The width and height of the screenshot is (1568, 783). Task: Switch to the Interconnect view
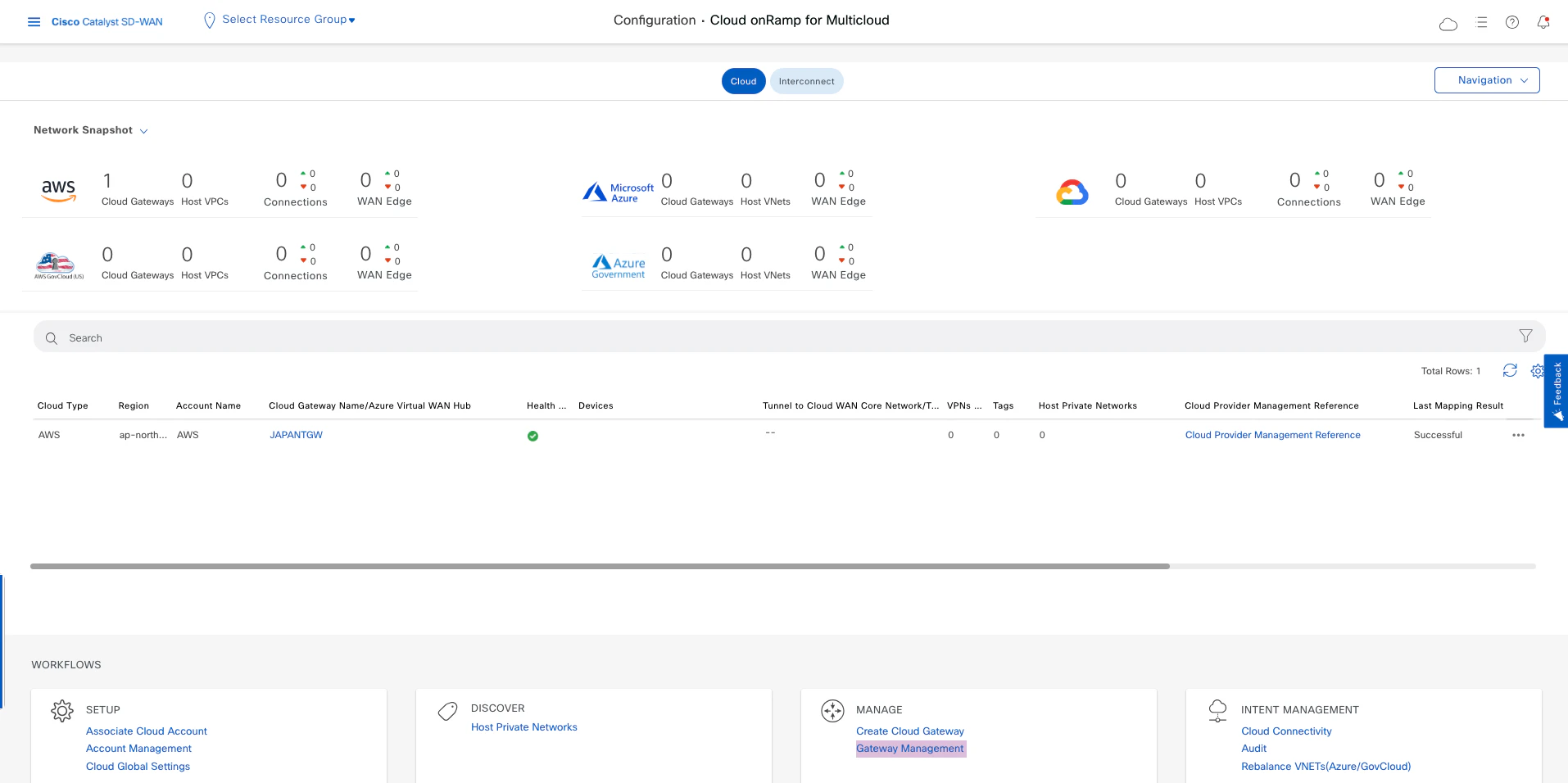tap(806, 81)
